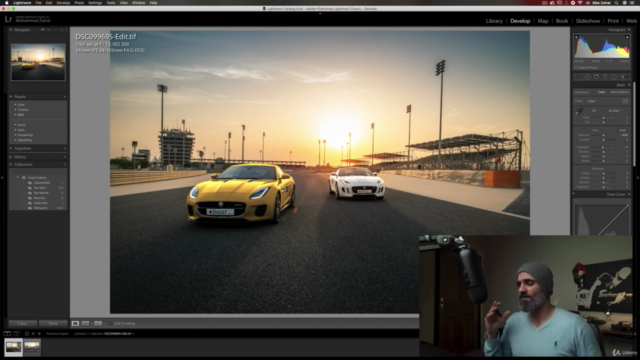Adjust the Temp slider
The image size is (640, 360).
tap(604, 118)
